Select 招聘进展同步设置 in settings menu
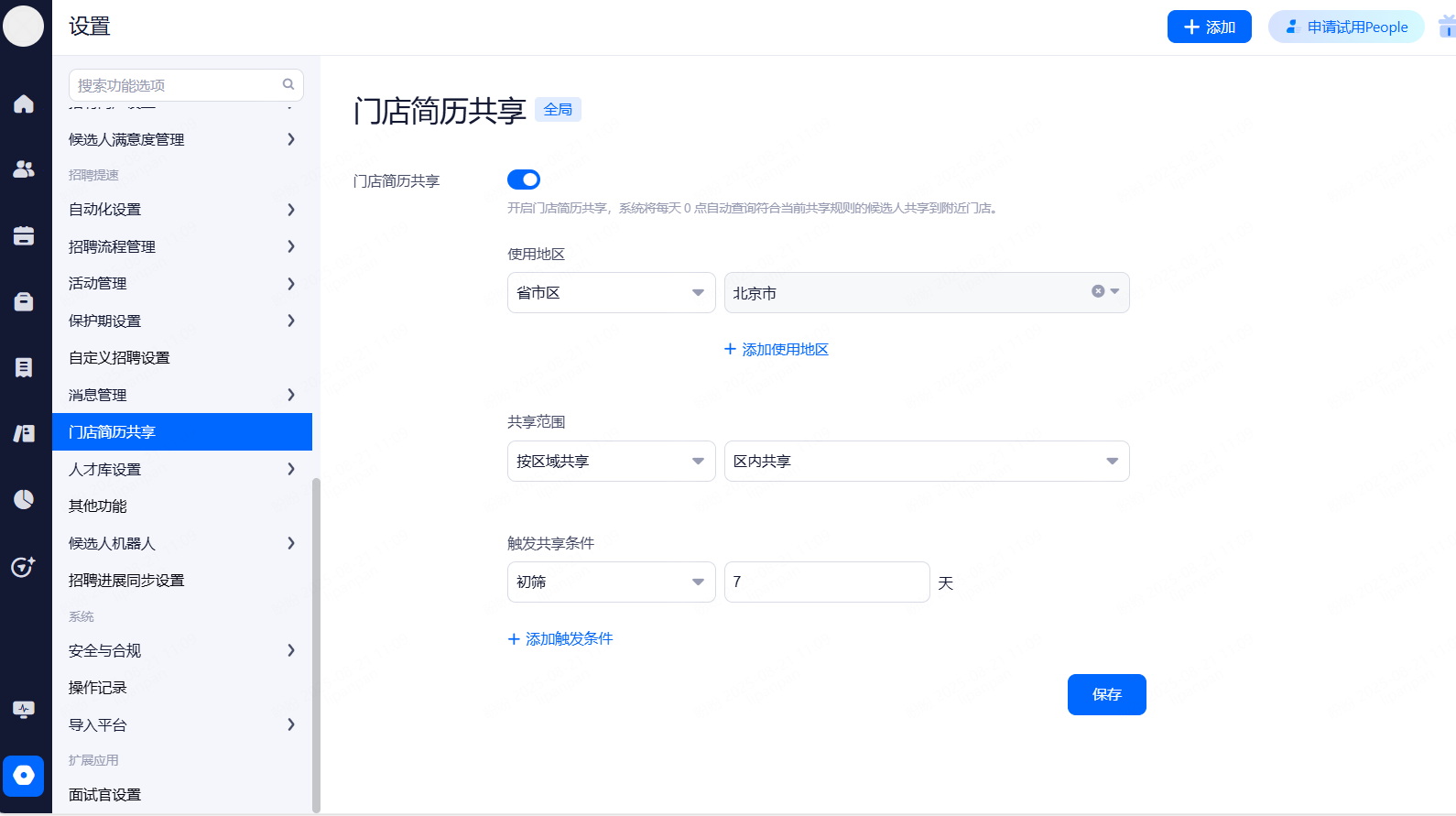The image size is (1456, 816). 126,581
